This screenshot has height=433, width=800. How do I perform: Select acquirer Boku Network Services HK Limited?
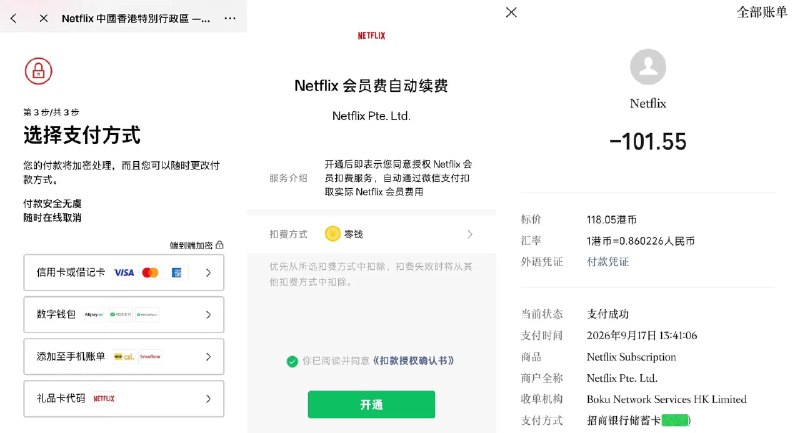(x=666, y=399)
